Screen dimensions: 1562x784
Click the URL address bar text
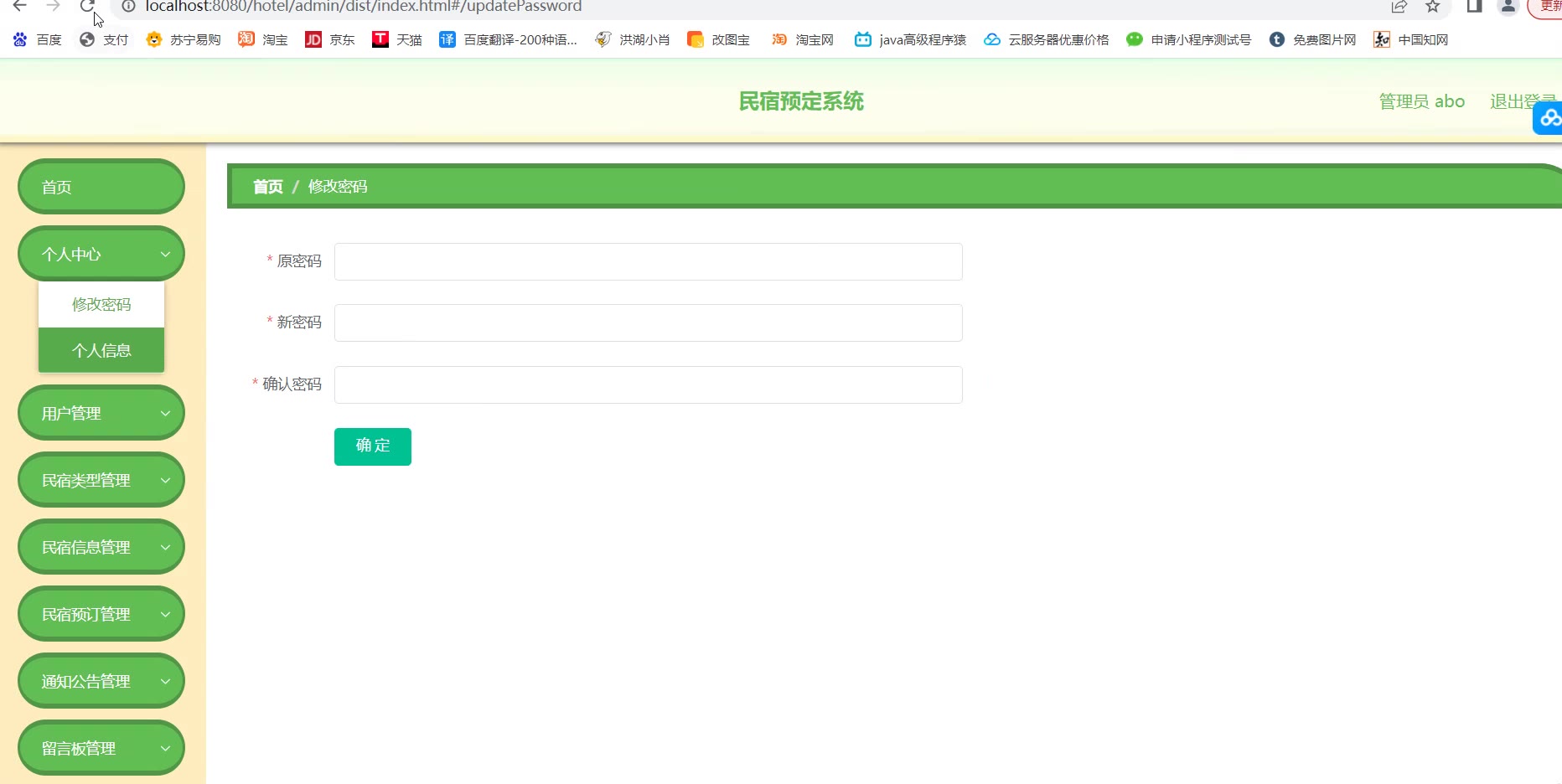364,7
